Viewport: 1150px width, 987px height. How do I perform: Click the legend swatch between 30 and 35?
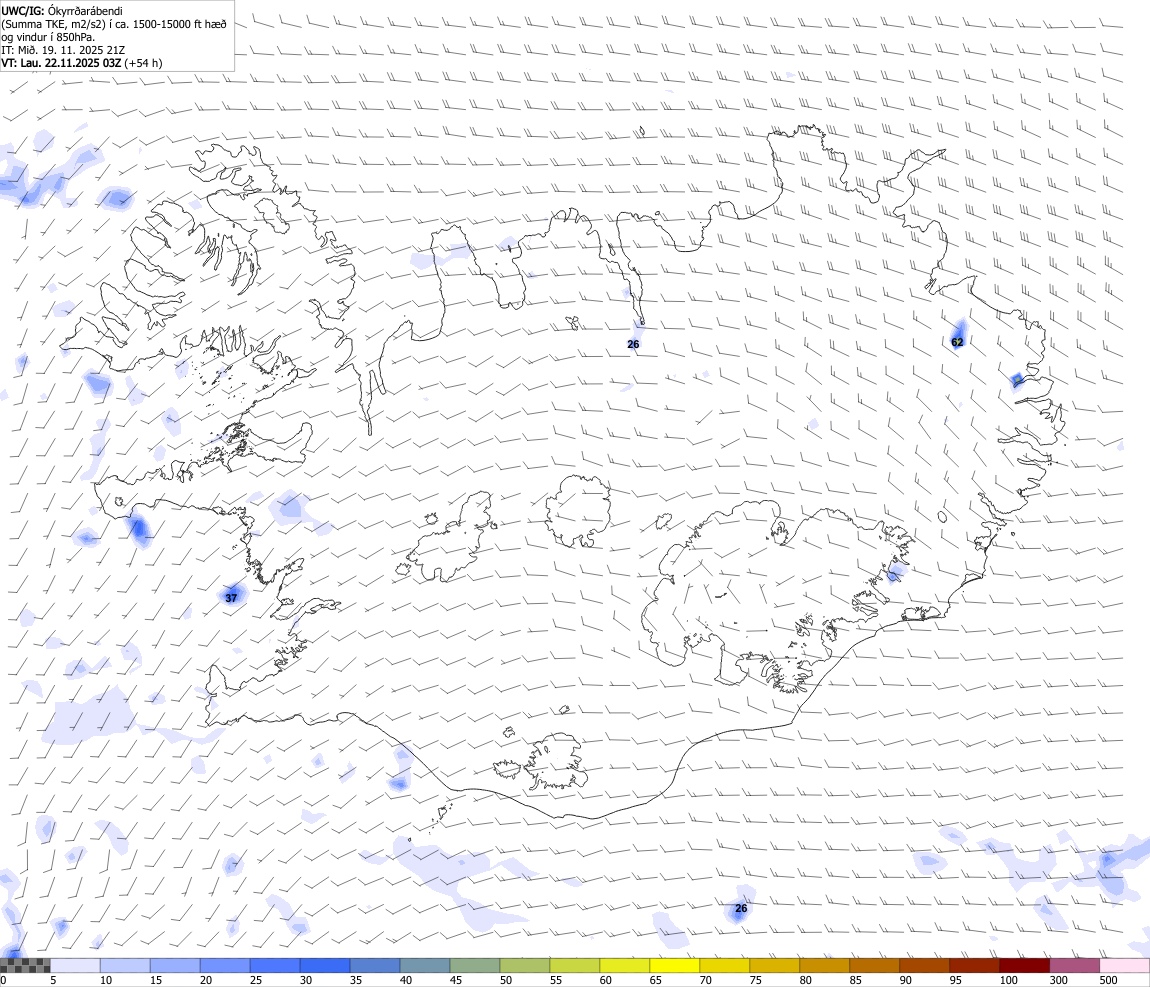[325, 965]
